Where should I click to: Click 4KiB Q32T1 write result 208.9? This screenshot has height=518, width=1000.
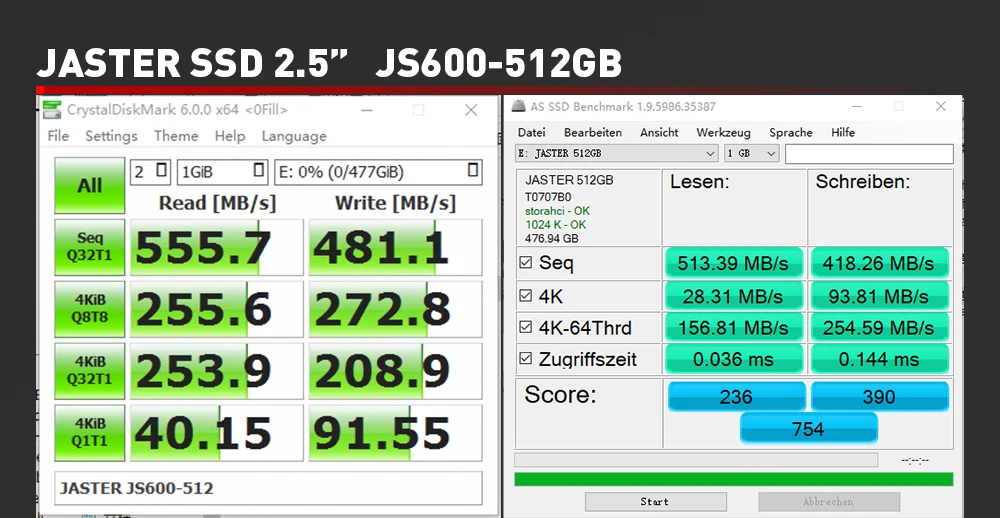tap(395, 371)
